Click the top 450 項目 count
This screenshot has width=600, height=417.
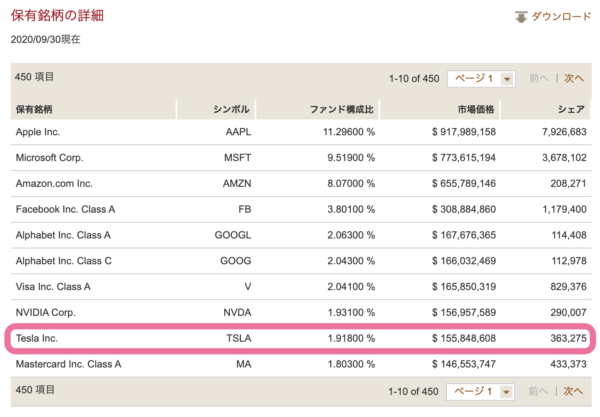coord(34,77)
